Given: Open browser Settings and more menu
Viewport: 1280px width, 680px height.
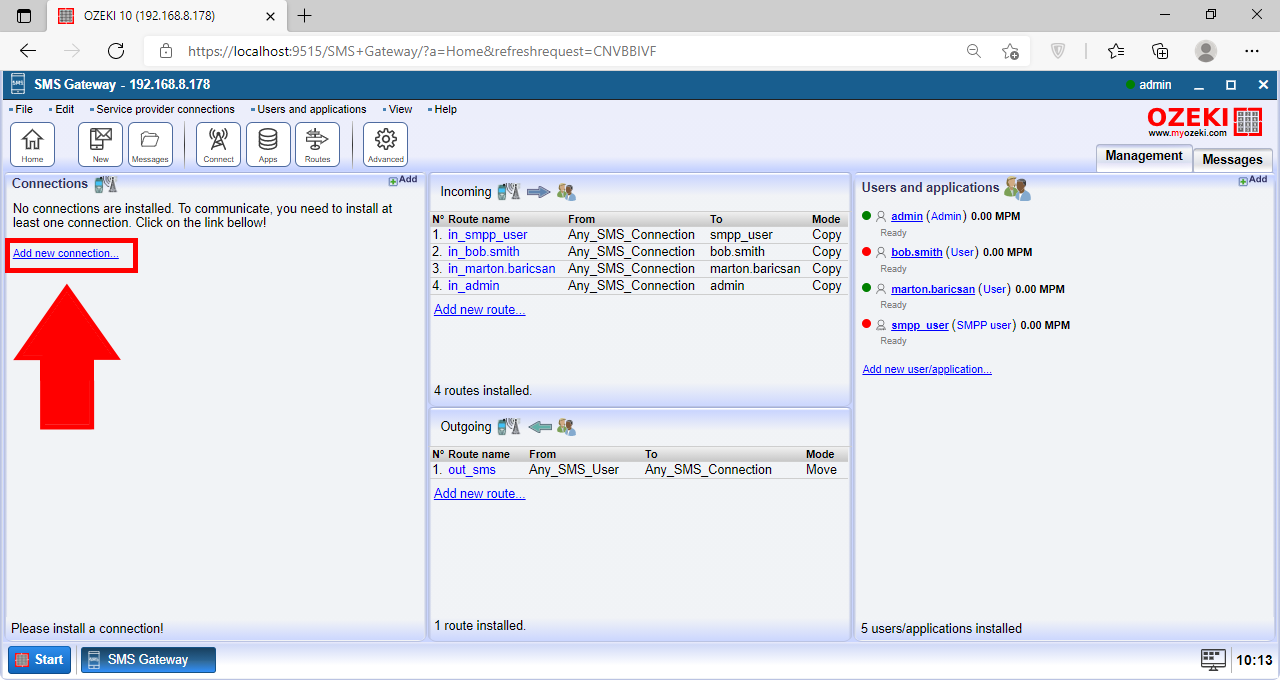Looking at the screenshot, I should (x=1252, y=51).
